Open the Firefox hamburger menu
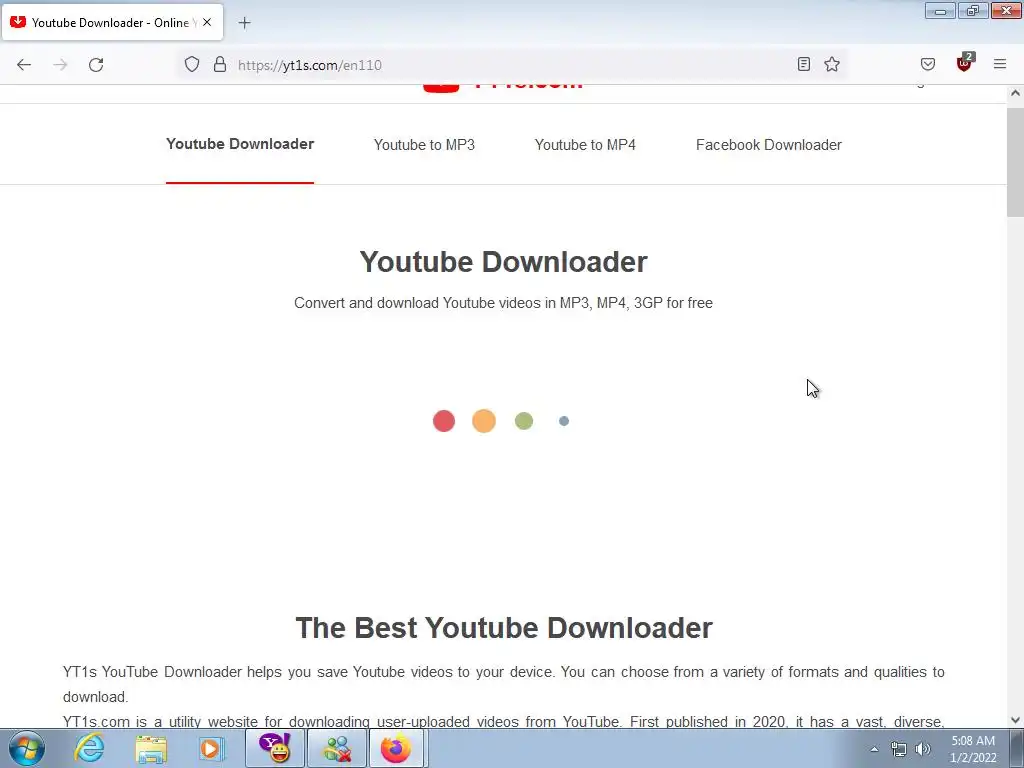Screen dimensions: 1024x768 coord(1000,64)
